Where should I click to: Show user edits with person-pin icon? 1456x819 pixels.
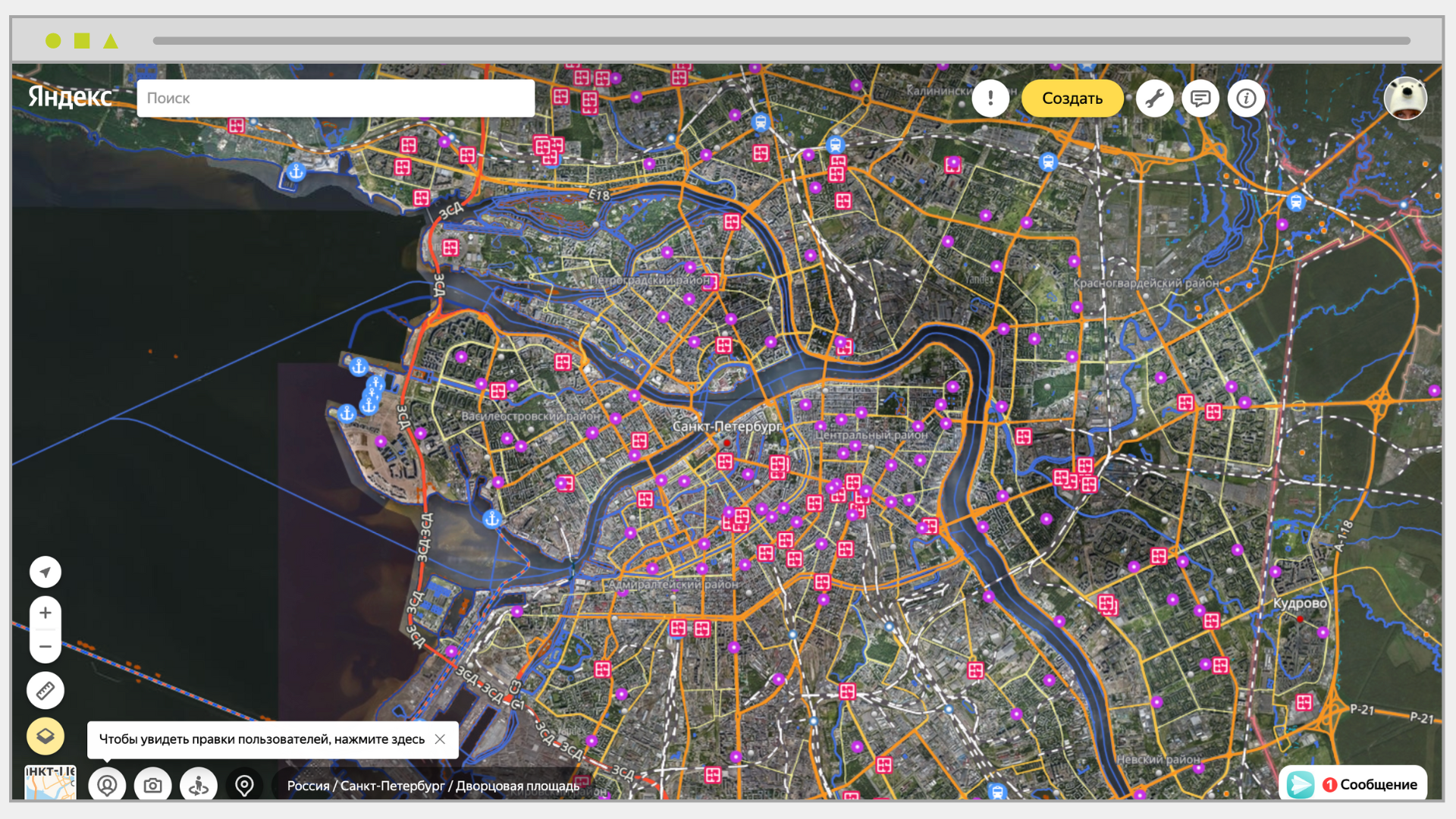click(107, 785)
